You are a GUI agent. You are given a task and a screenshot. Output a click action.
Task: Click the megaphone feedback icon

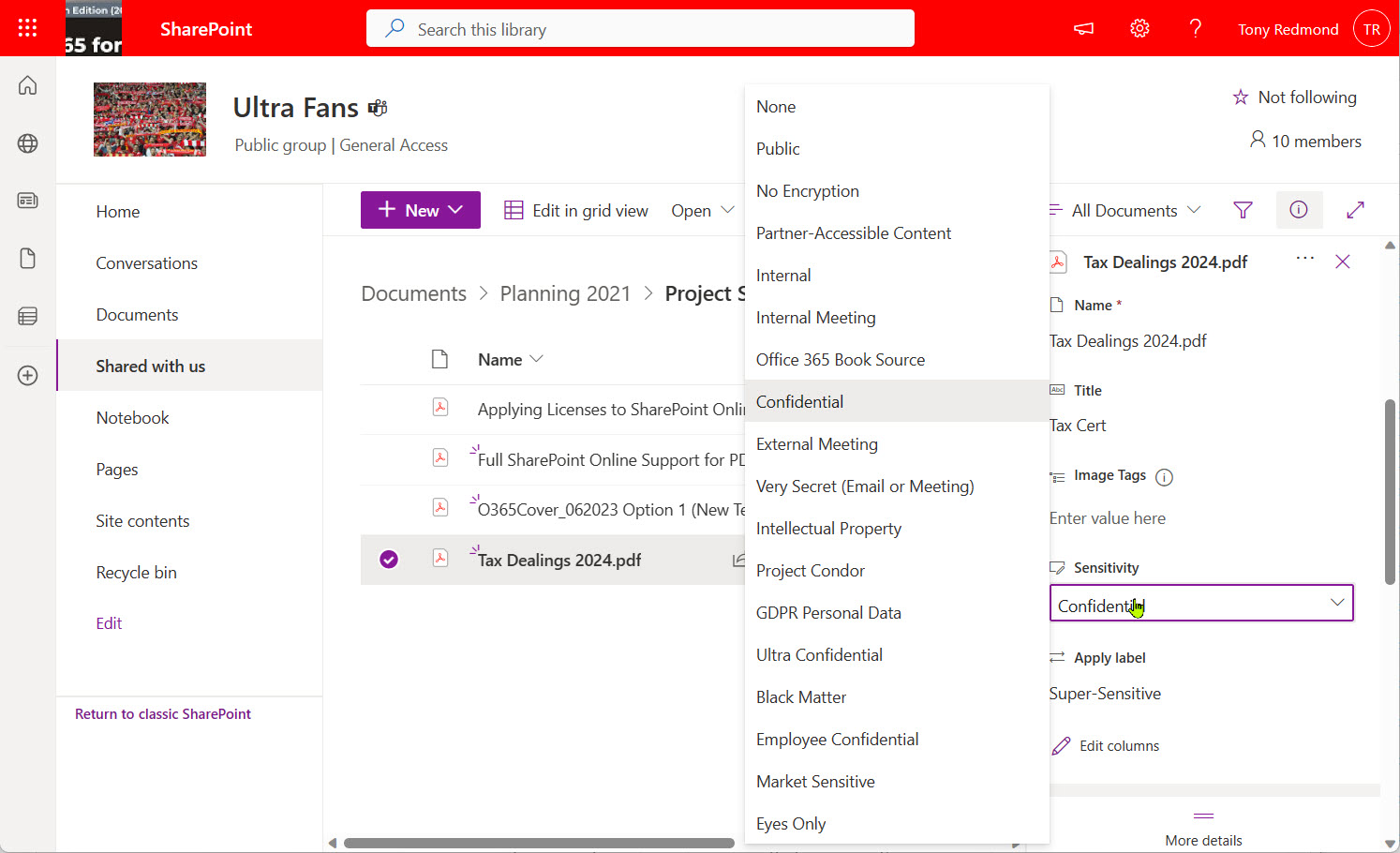click(x=1083, y=29)
